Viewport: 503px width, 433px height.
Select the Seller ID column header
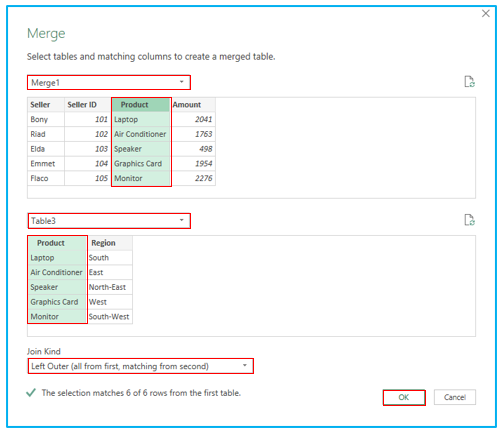[88, 105]
